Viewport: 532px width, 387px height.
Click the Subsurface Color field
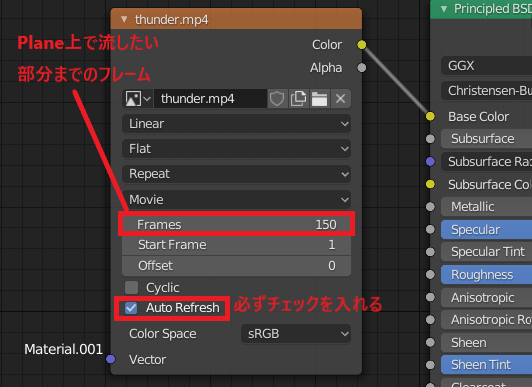click(x=490, y=184)
